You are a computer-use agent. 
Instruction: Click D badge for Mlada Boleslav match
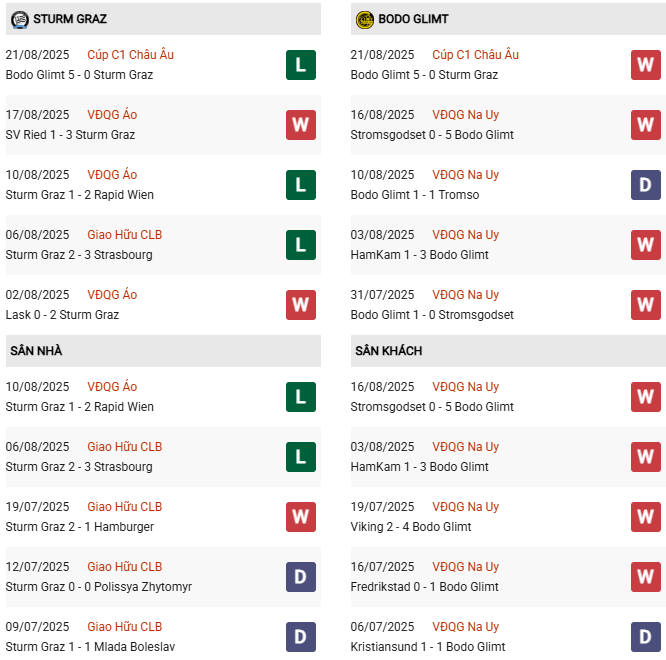300,637
